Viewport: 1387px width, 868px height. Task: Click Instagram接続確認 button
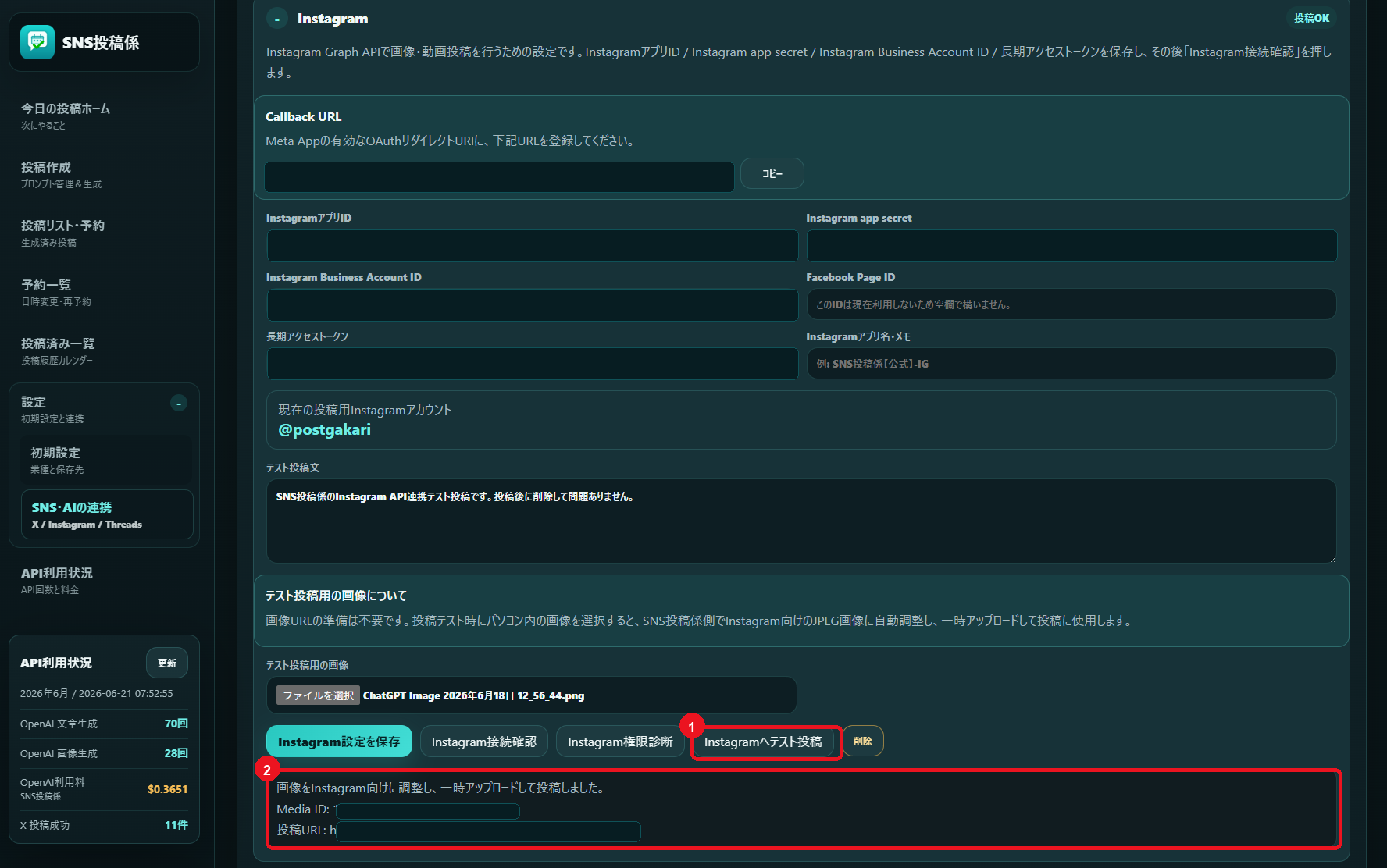pyautogui.click(x=484, y=742)
